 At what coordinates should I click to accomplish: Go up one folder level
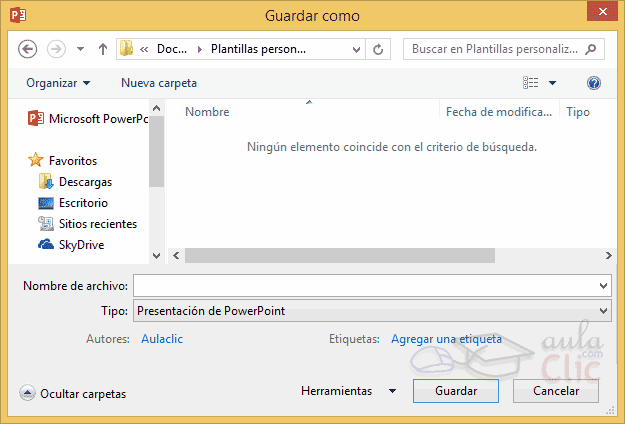(103, 49)
